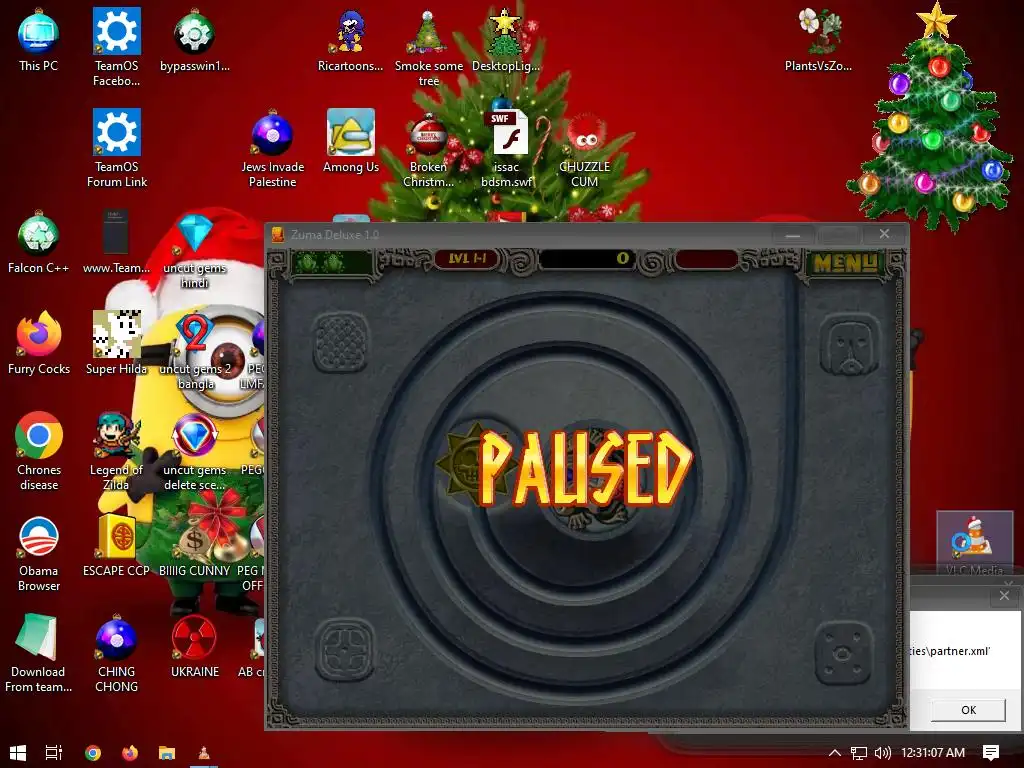Launch Chrome from the taskbar

[93, 752]
